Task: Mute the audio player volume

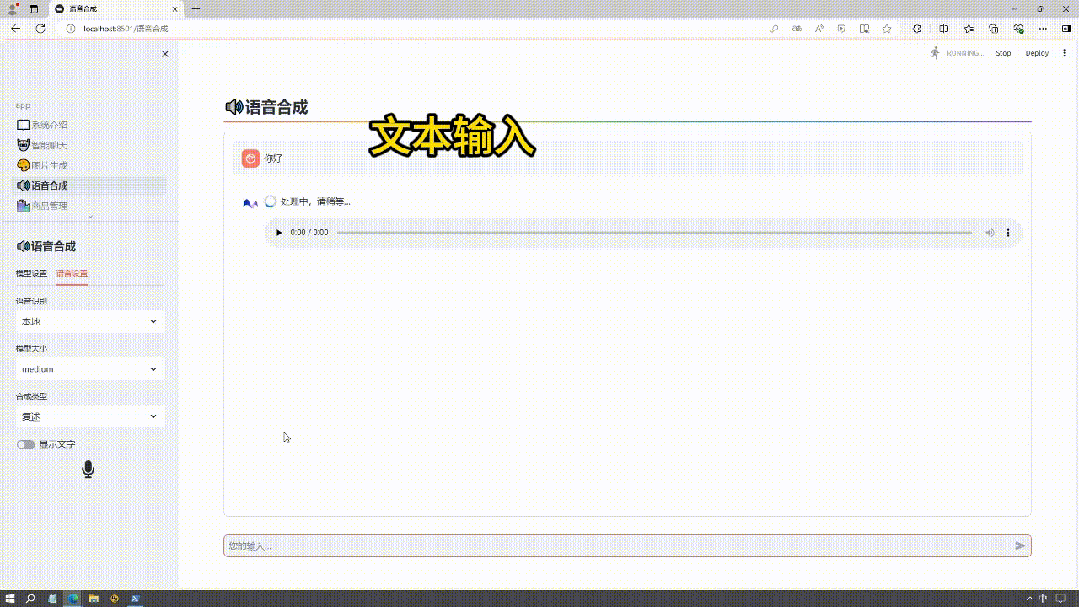Action: (x=989, y=232)
